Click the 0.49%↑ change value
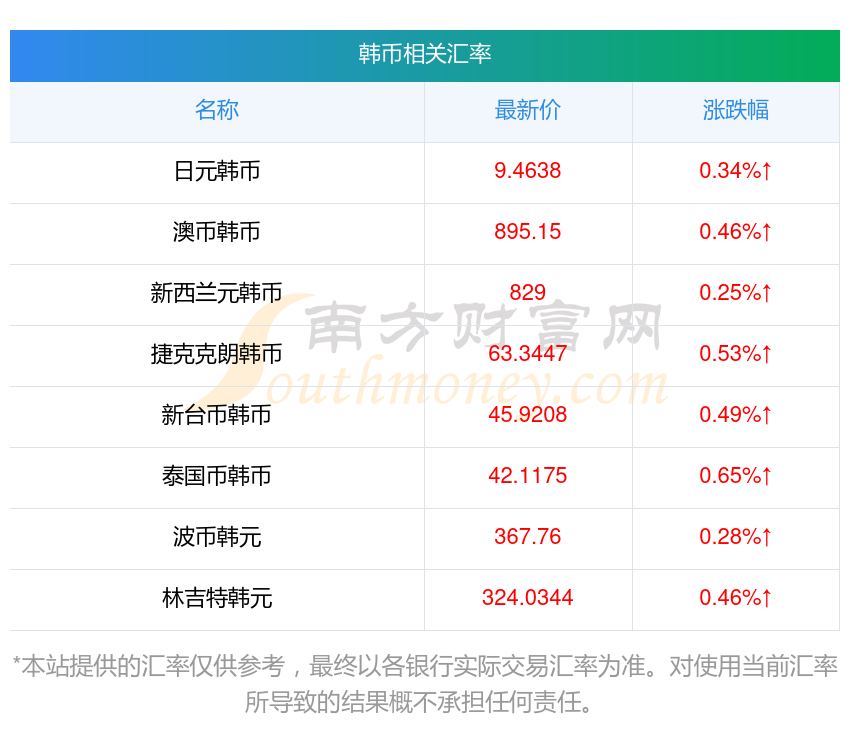The width and height of the screenshot is (850, 733). click(735, 415)
